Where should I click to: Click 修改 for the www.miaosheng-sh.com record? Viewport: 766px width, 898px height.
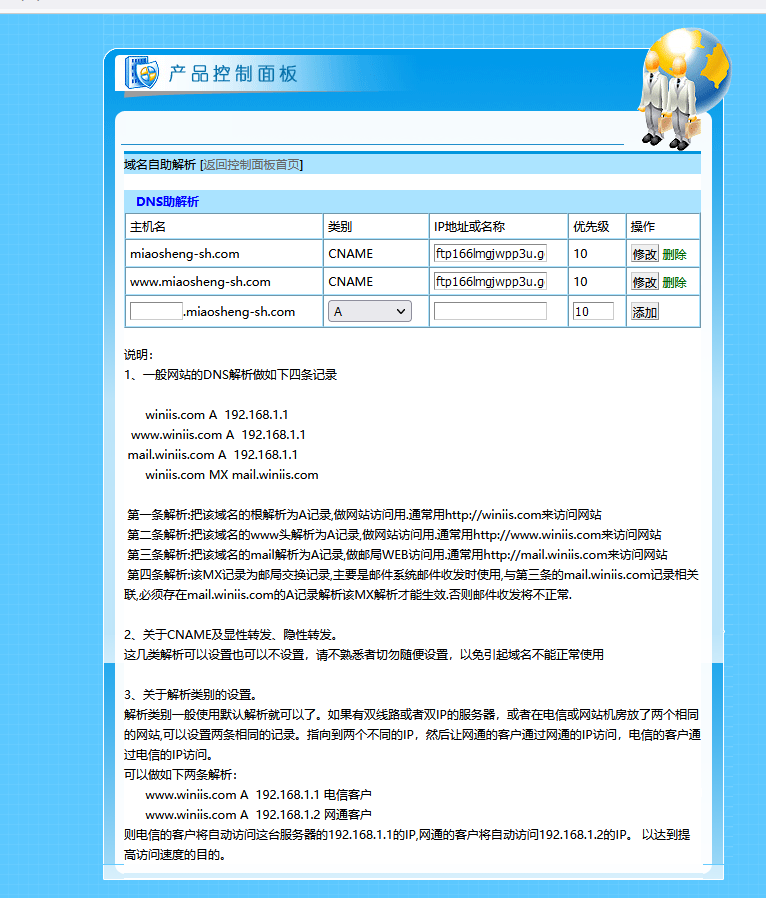coord(644,282)
